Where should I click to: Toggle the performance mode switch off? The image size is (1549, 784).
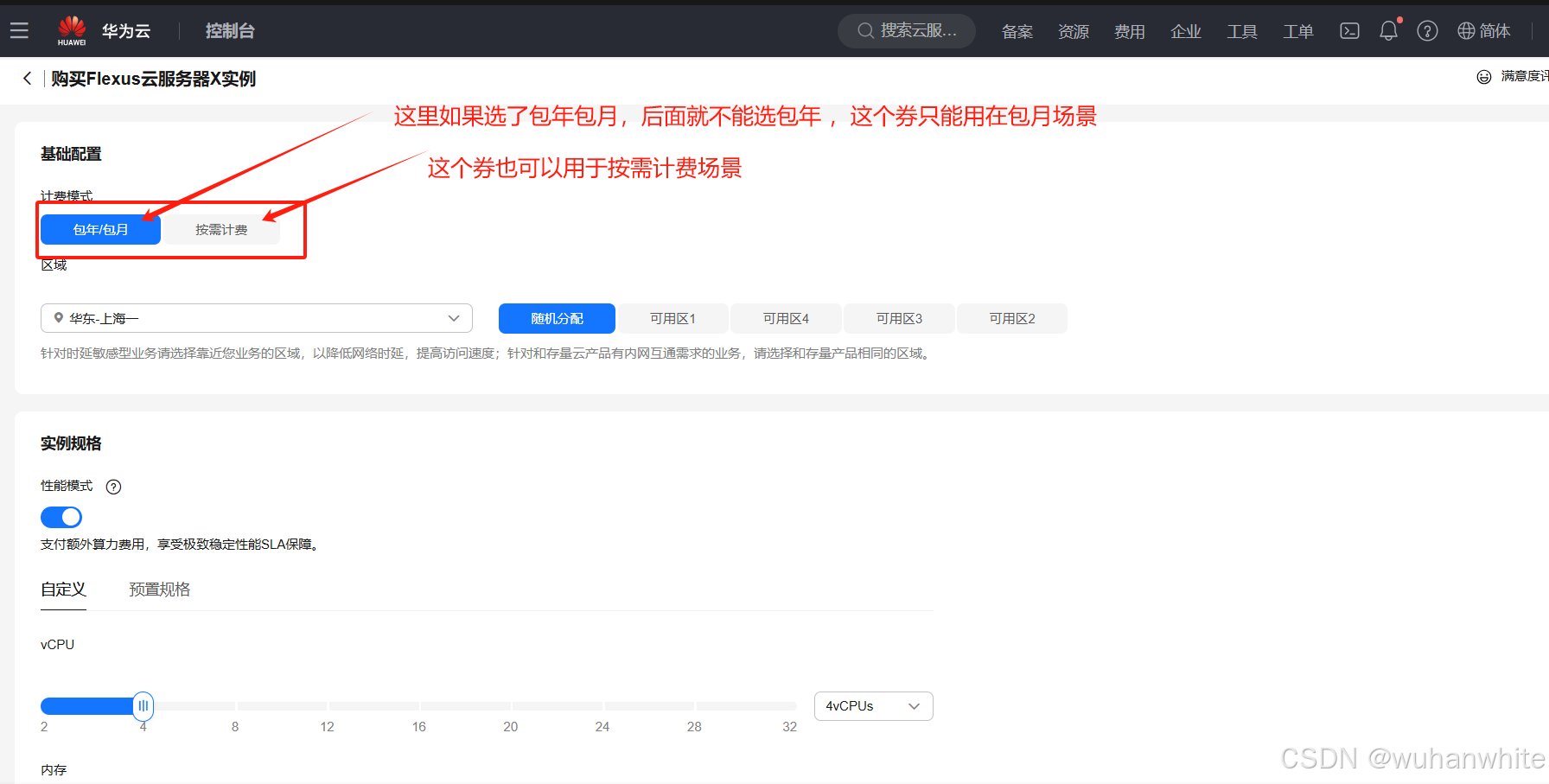tap(61, 517)
